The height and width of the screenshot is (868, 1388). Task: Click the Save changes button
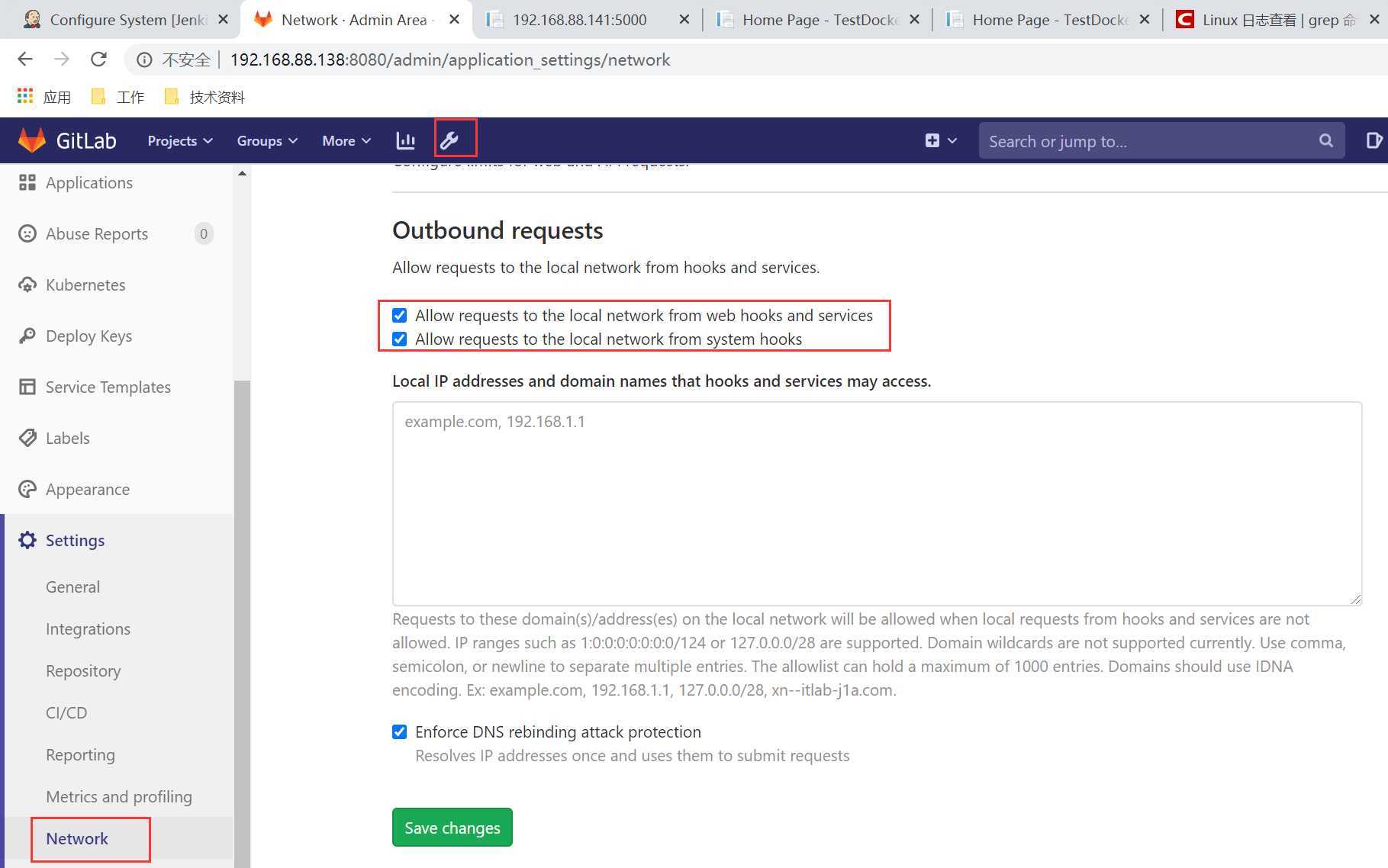(x=452, y=827)
